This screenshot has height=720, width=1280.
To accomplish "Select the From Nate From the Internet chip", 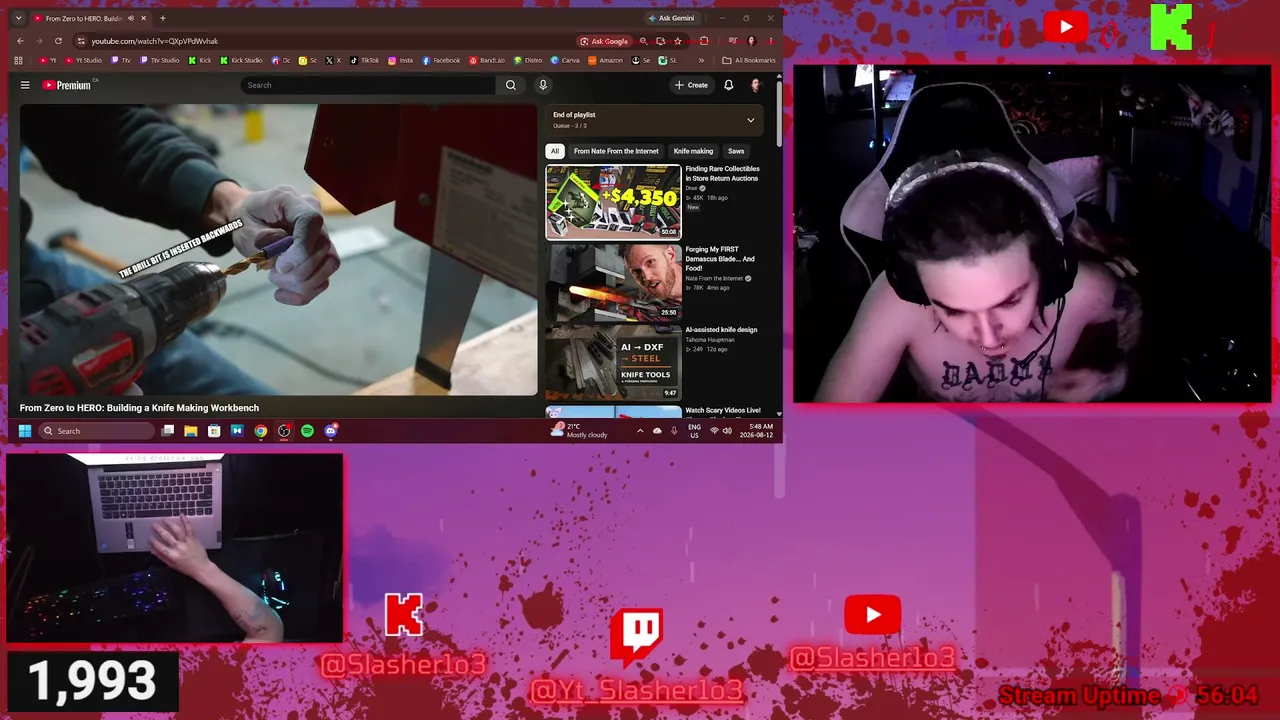I will click(616, 151).
